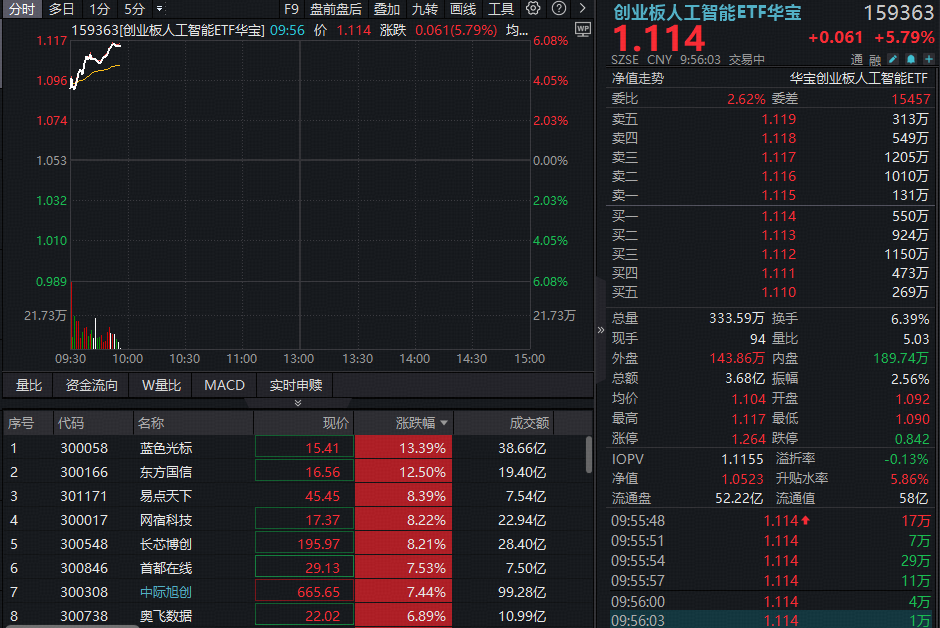940x628 pixels.
Task: Set price alert with bell icon
Action: tap(910, 59)
